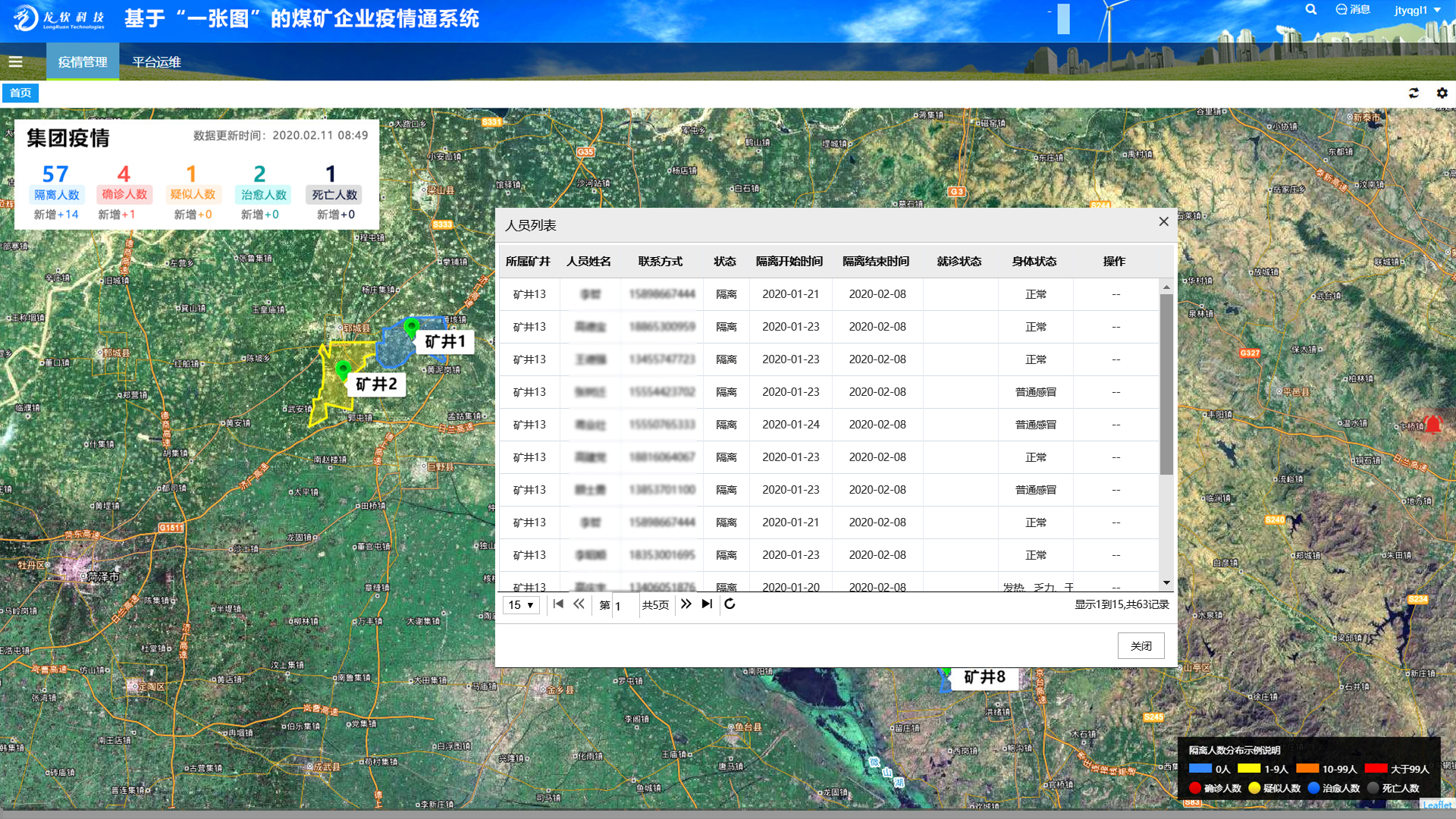Reload the personnel list table
Viewport: 1456px width, 819px height.
(730, 604)
